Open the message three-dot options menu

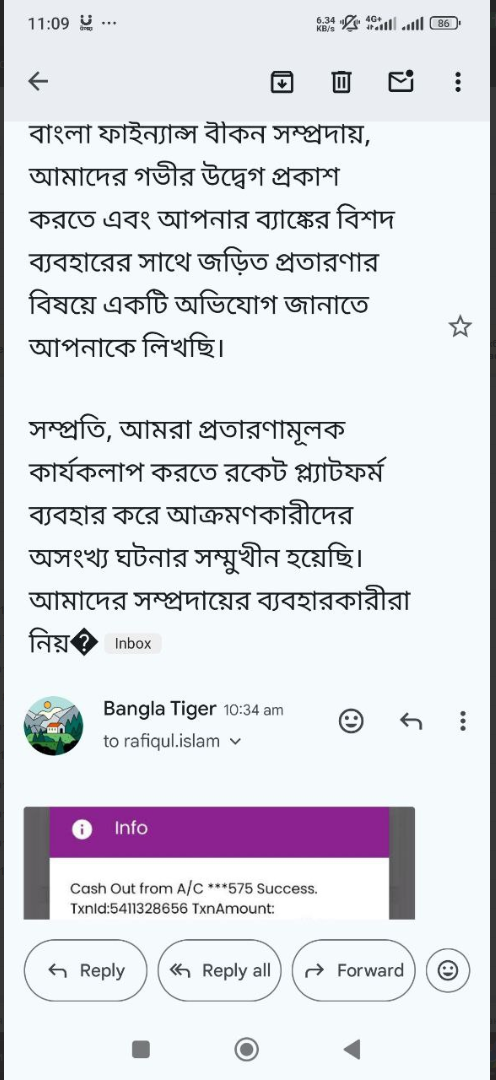point(463,721)
